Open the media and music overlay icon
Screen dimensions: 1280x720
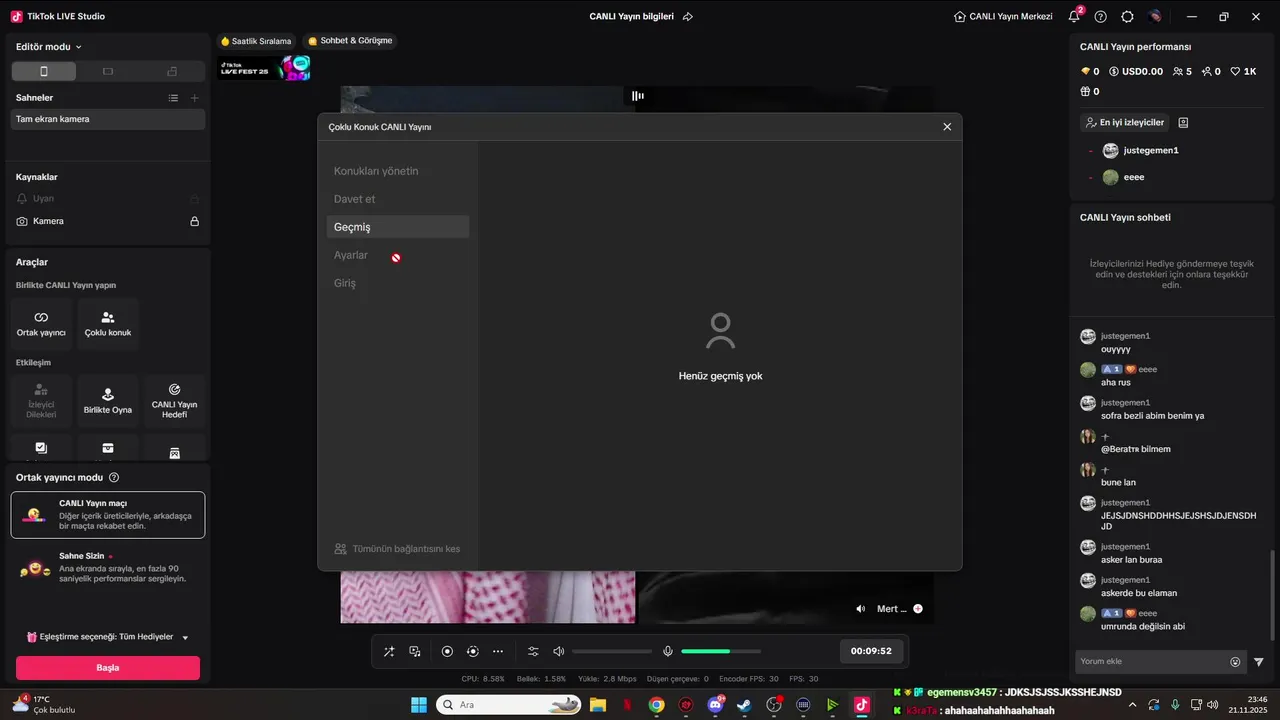(415, 651)
